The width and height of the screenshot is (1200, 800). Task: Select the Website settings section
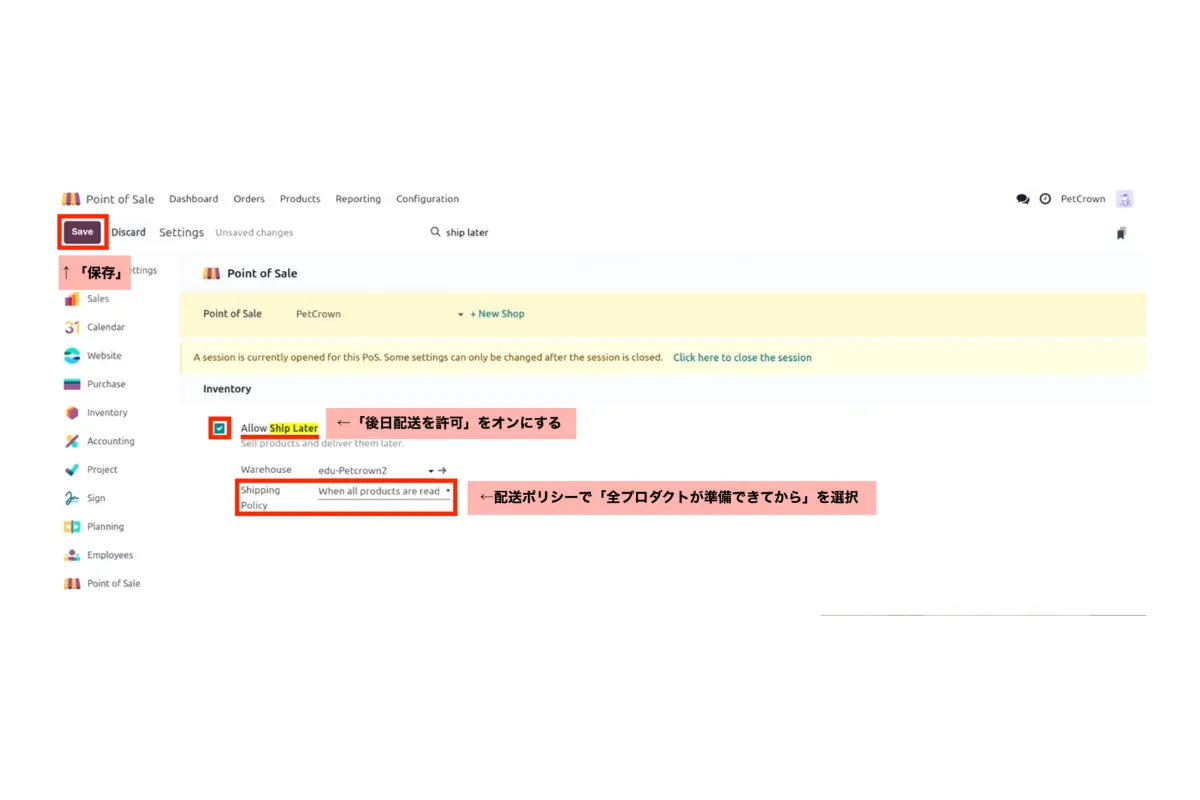tap(105, 355)
